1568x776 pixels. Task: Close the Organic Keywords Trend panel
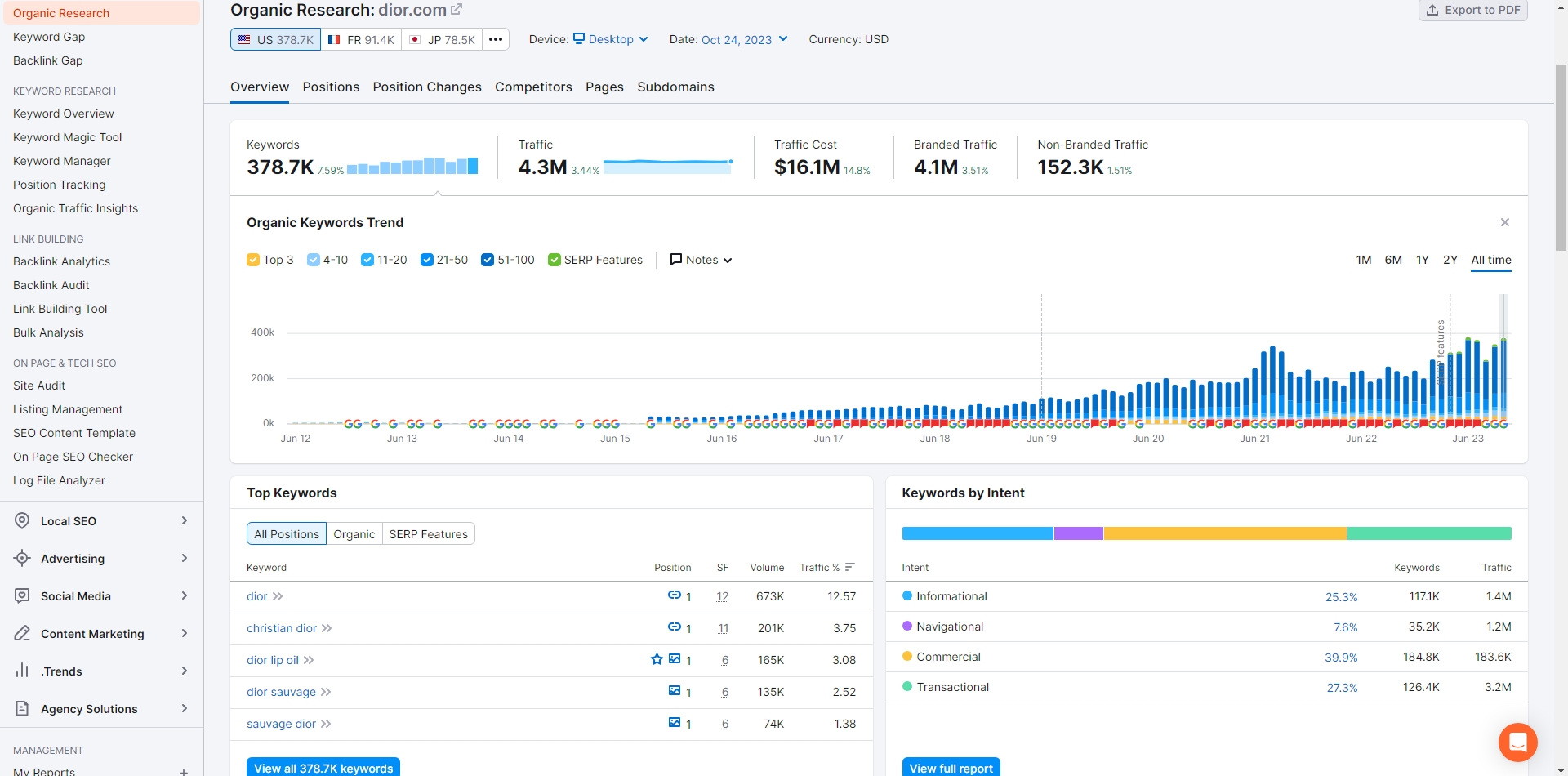tap(1505, 222)
